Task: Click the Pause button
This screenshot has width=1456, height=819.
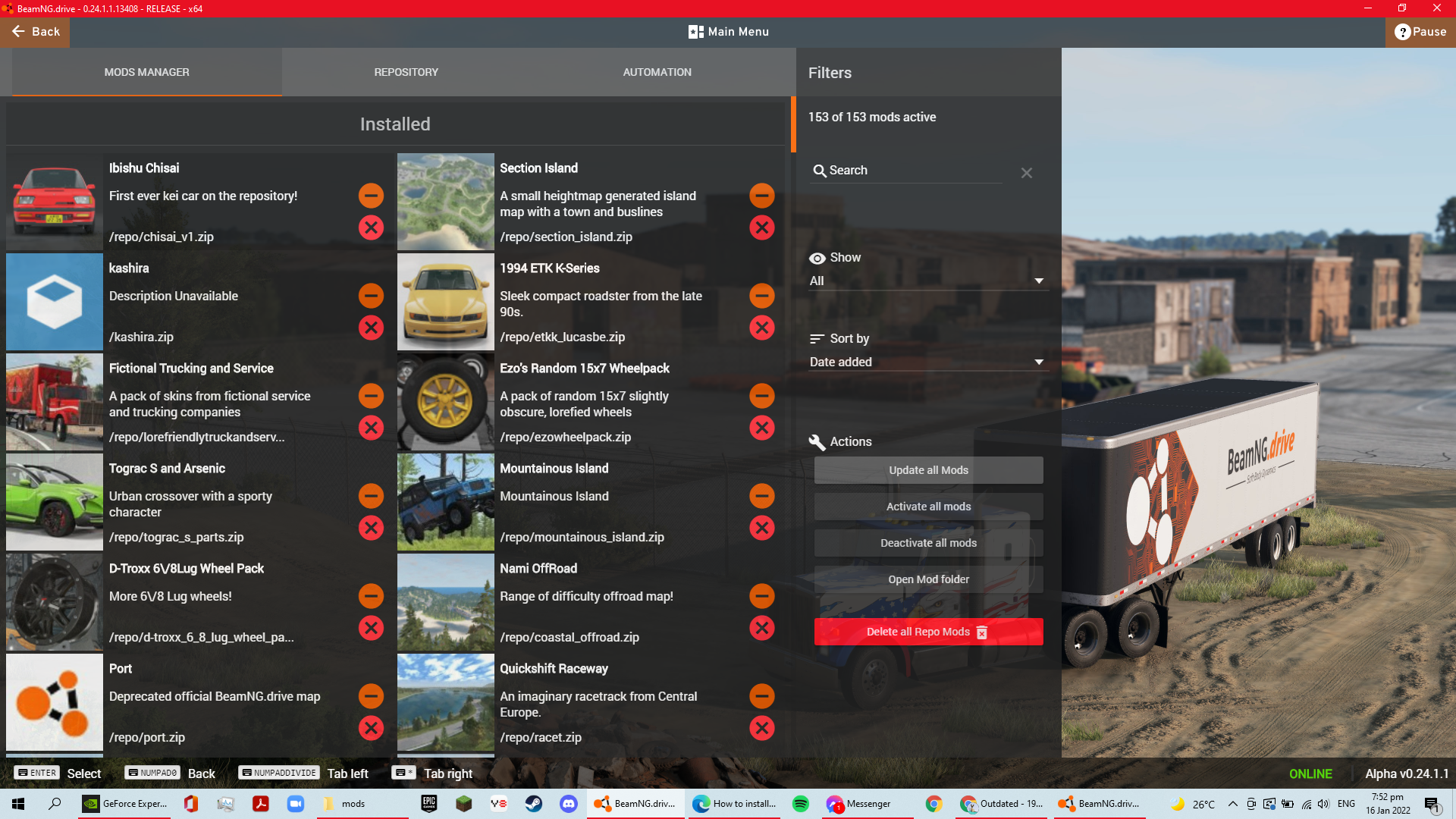Action: click(x=1420, y=32)
